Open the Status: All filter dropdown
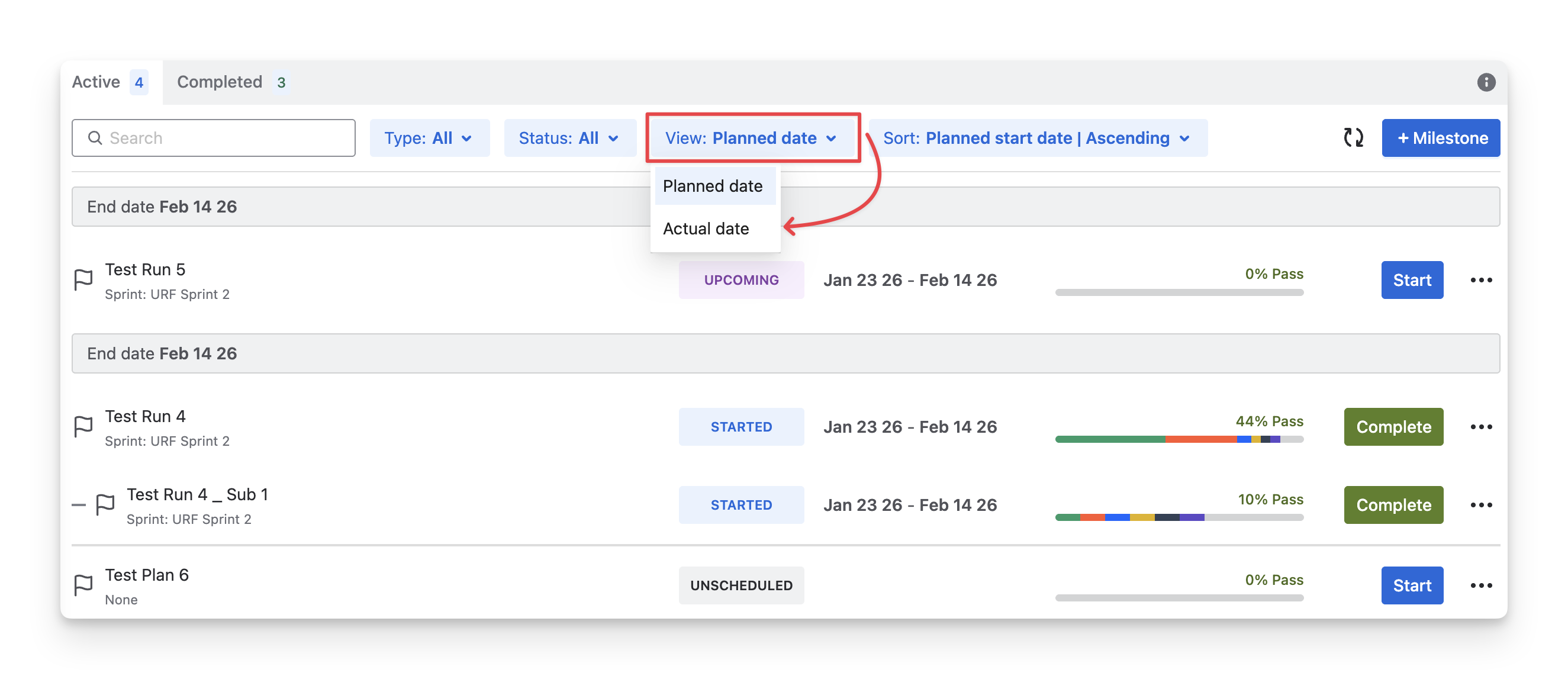 point(569,139)
